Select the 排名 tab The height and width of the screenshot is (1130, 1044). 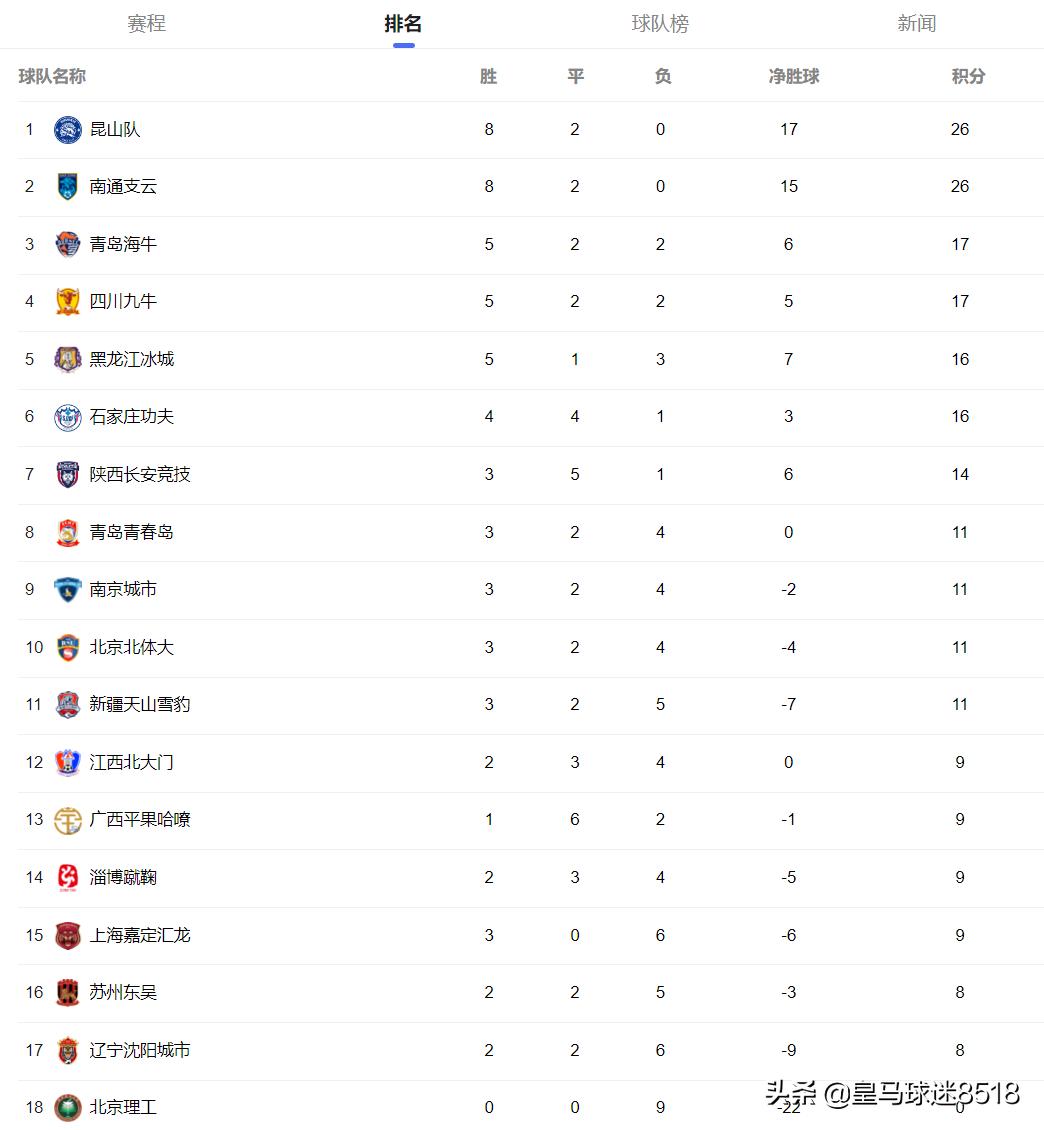403,24
